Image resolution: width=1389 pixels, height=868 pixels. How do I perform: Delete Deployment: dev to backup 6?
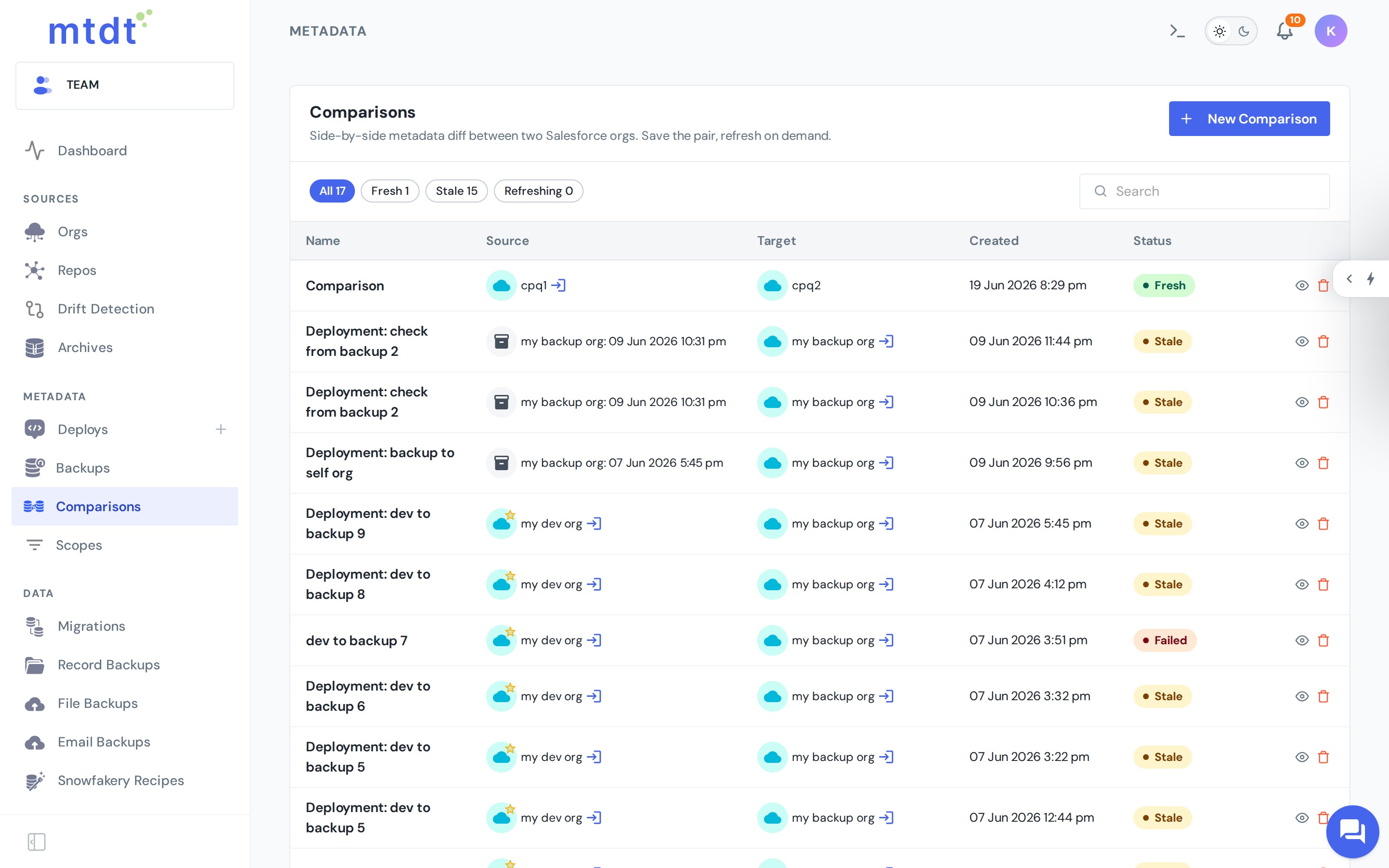pos(1323,696)
